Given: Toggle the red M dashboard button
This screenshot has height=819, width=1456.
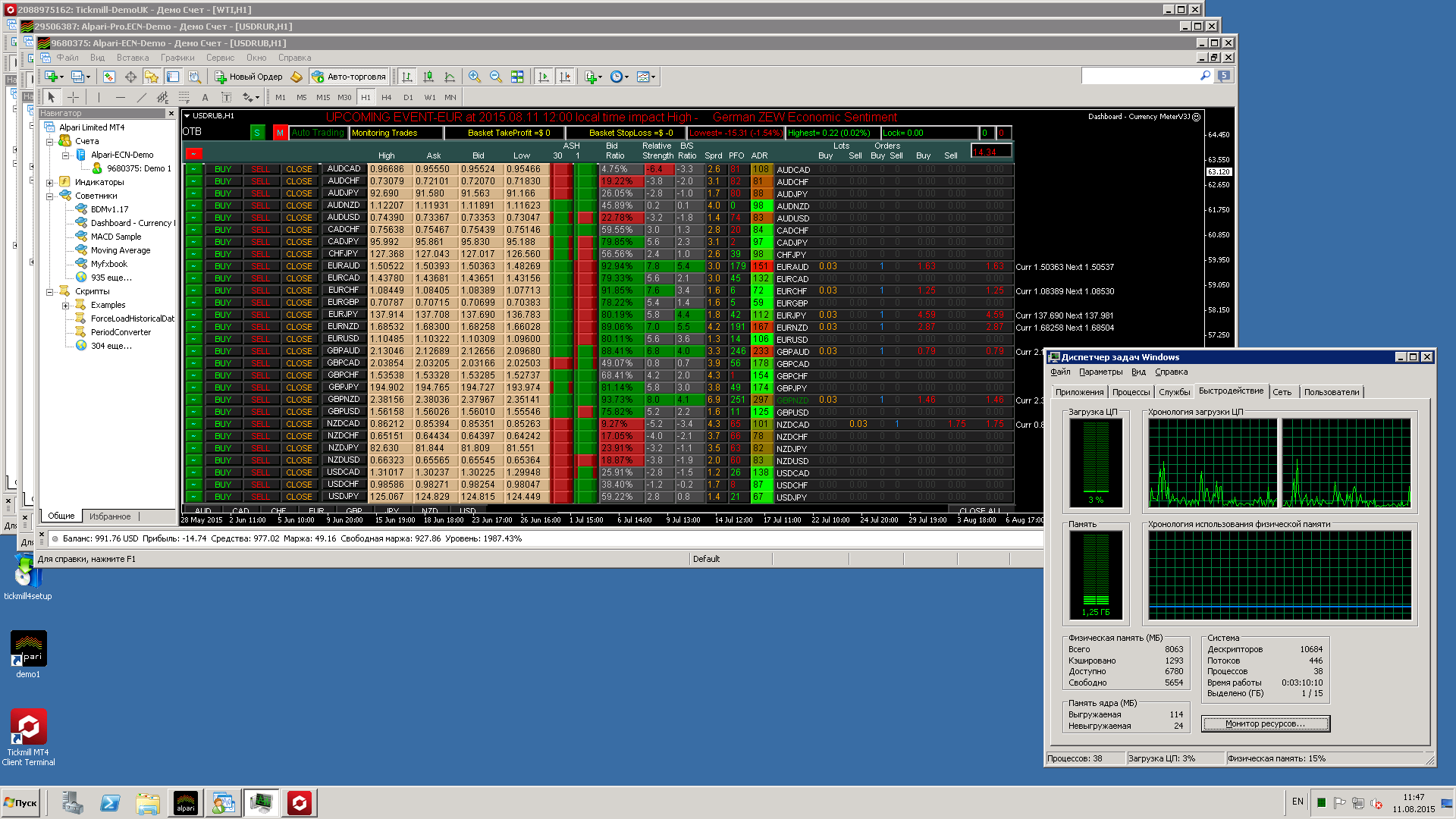Looking at the screenshot, I should pyautogui.click(x=280, y=133).
